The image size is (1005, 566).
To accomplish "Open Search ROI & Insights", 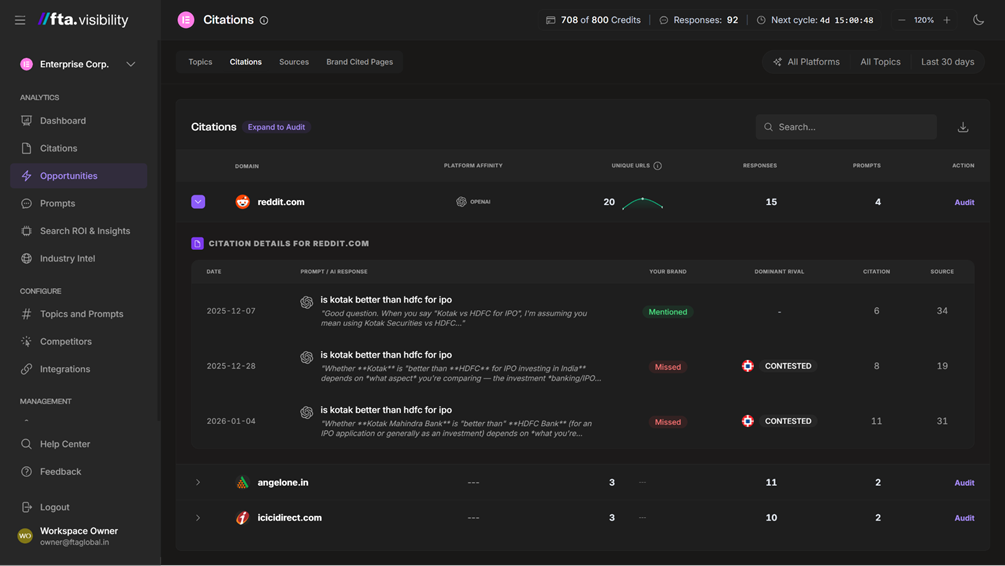I will (79, 231).
